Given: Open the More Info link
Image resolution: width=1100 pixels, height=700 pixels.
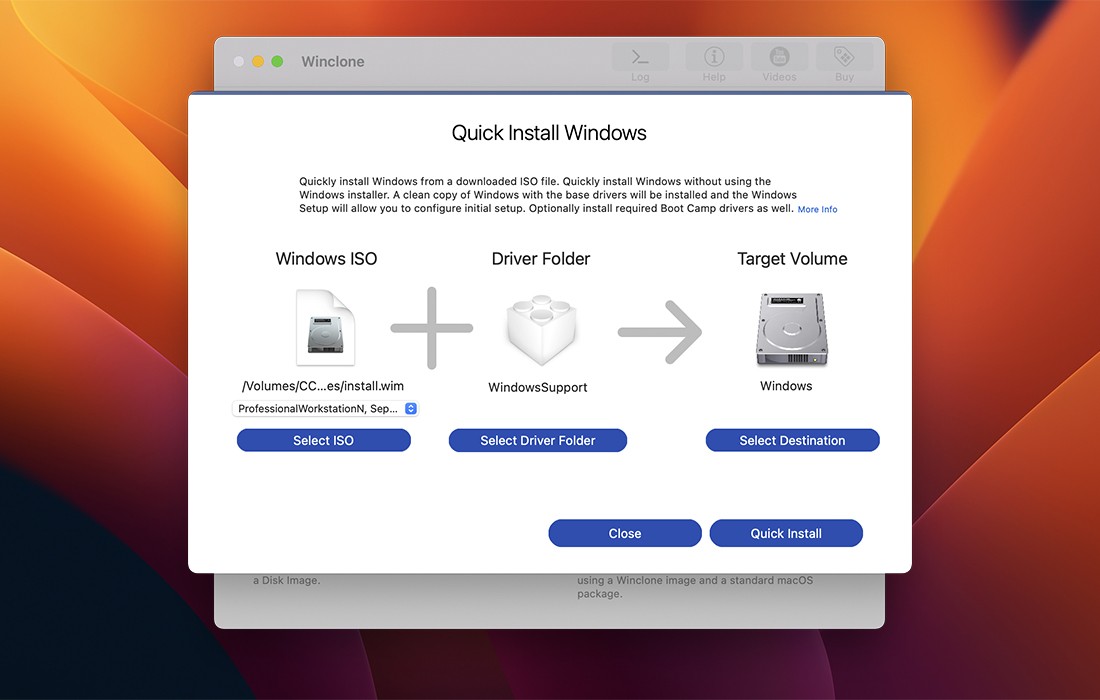Looking at the screenshot, I should (x=817, y=209).
